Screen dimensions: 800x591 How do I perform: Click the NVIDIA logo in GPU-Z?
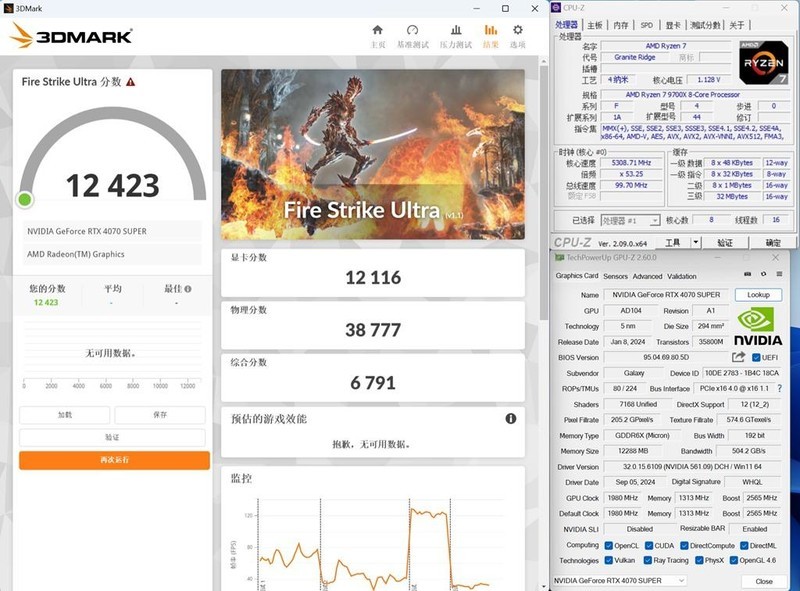pyautogui.click(x=758, y=321)
